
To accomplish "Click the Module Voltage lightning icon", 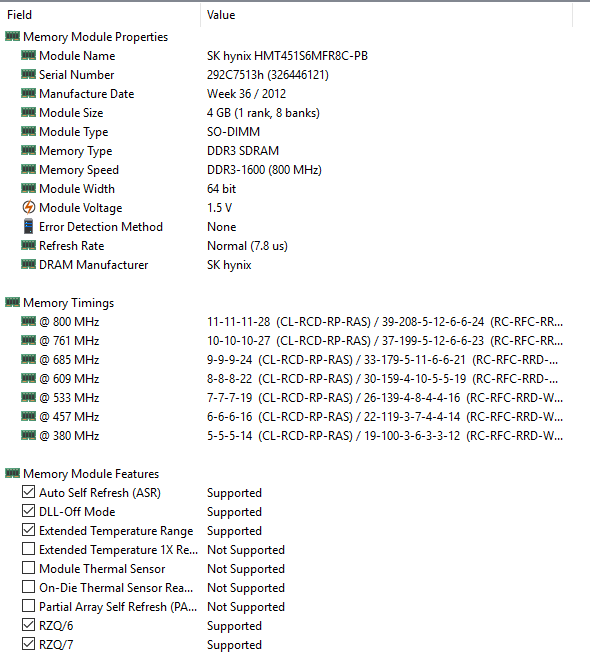I will coord(28,207).
